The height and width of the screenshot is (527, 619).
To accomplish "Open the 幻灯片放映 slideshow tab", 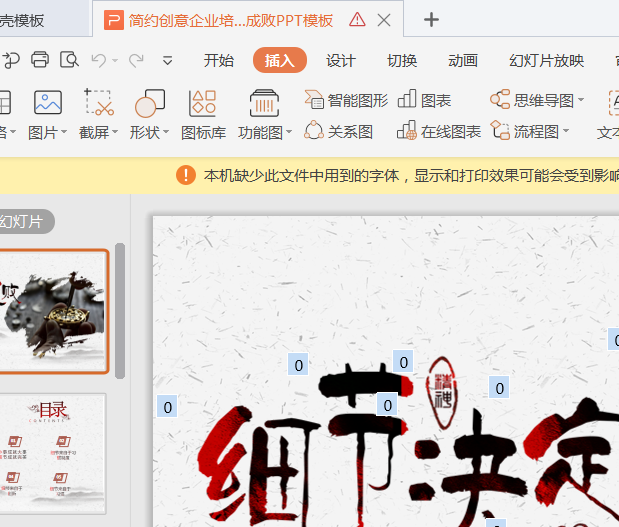I will coord(546,60).
